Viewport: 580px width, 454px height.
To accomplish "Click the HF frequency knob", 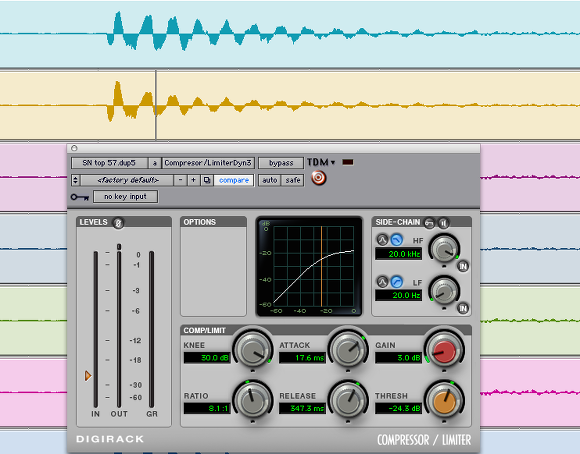I will pos(444,250).
